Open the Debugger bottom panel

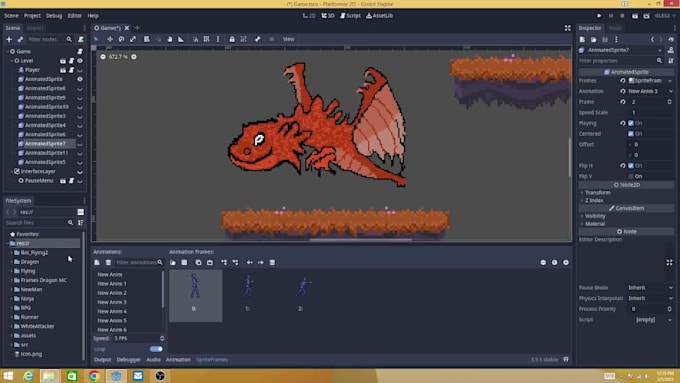click(x=128, y=360)
